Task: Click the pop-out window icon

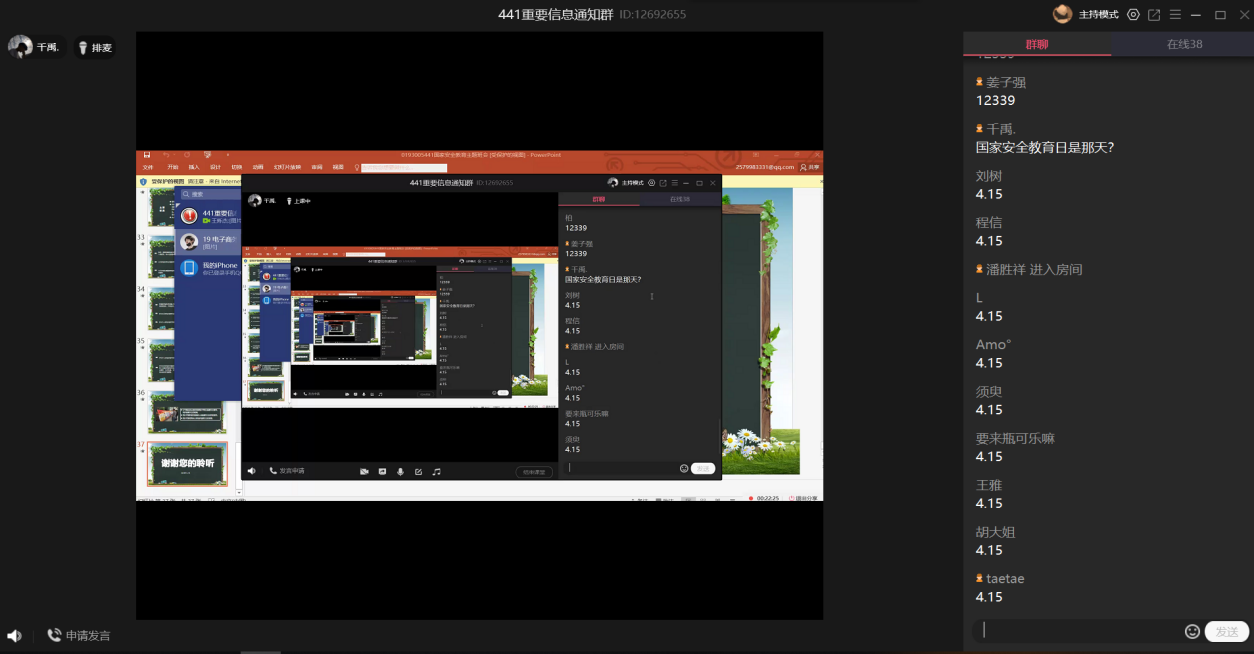Action: pyautogui.click(x=1154, y=15)
